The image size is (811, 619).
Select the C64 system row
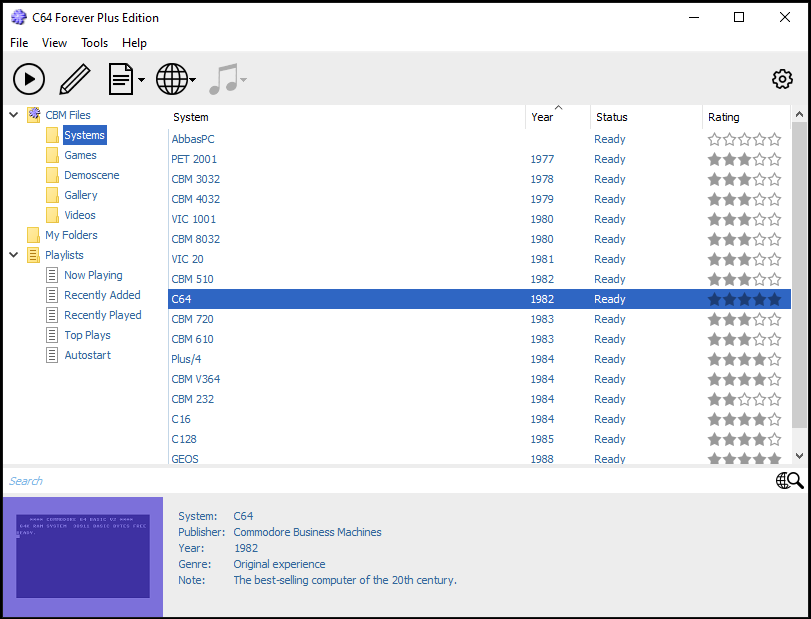click(x=479, y=299)
